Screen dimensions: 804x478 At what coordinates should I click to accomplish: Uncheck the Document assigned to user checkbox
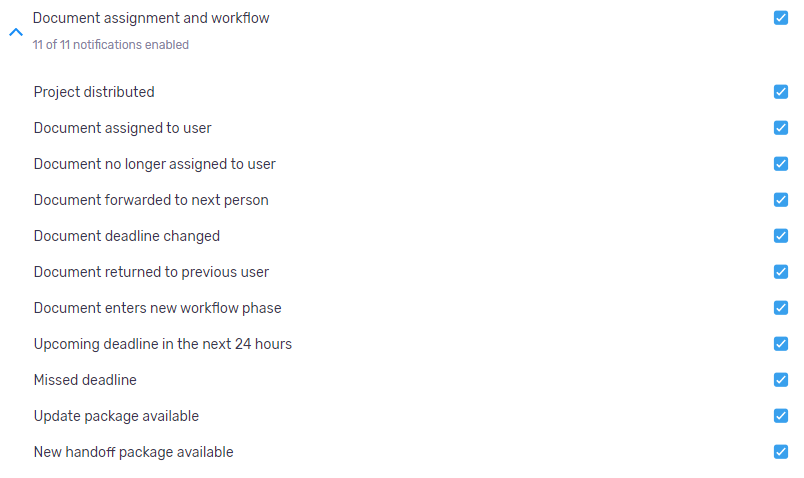[x=781, y=128]
